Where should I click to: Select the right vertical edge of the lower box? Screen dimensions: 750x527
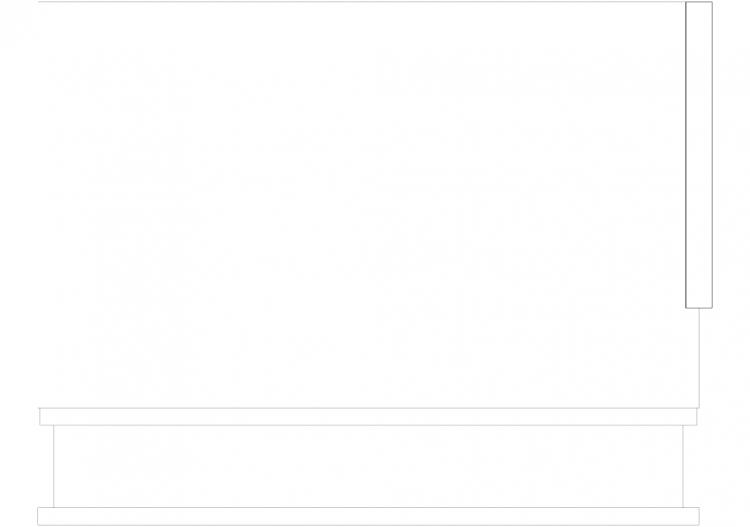coord(683,466)
